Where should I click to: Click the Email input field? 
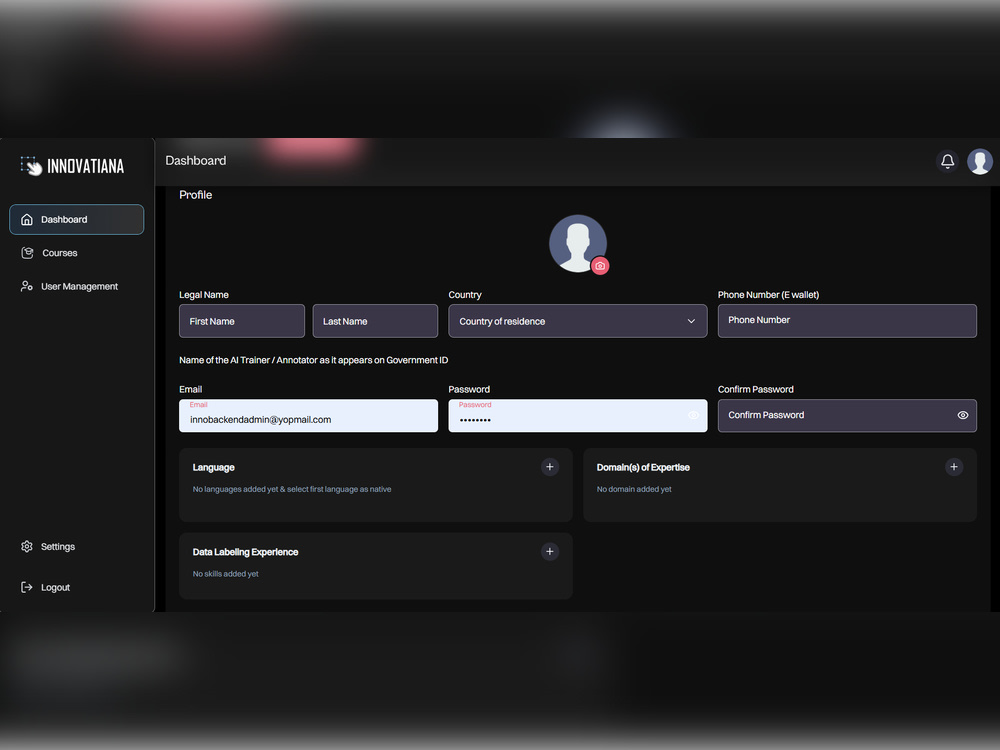pyautogui.click(x=309, y=416)
